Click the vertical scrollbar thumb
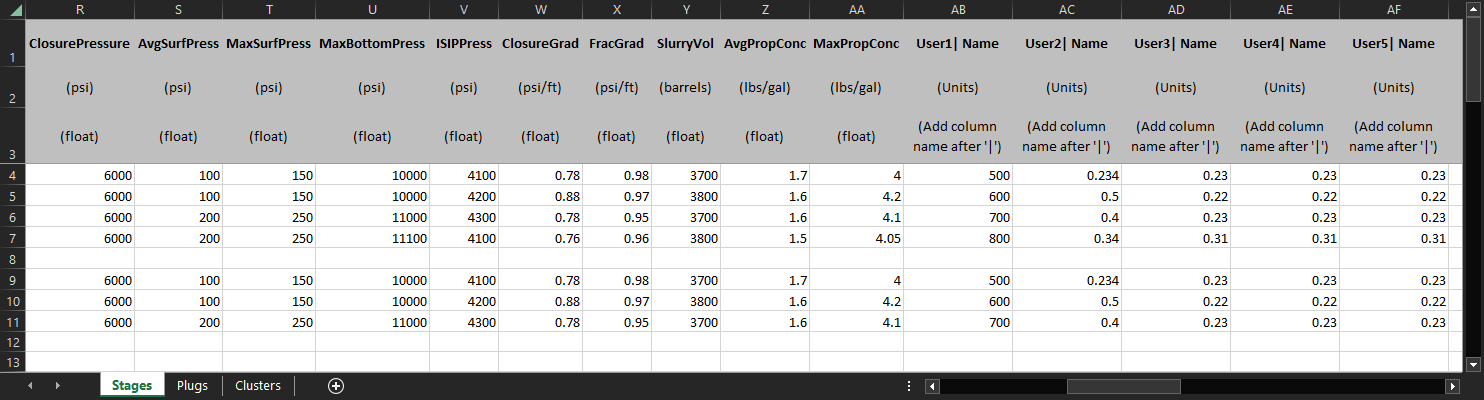Image resolution: width=1484 pixels, height=400 pixels. [1473, 59]
